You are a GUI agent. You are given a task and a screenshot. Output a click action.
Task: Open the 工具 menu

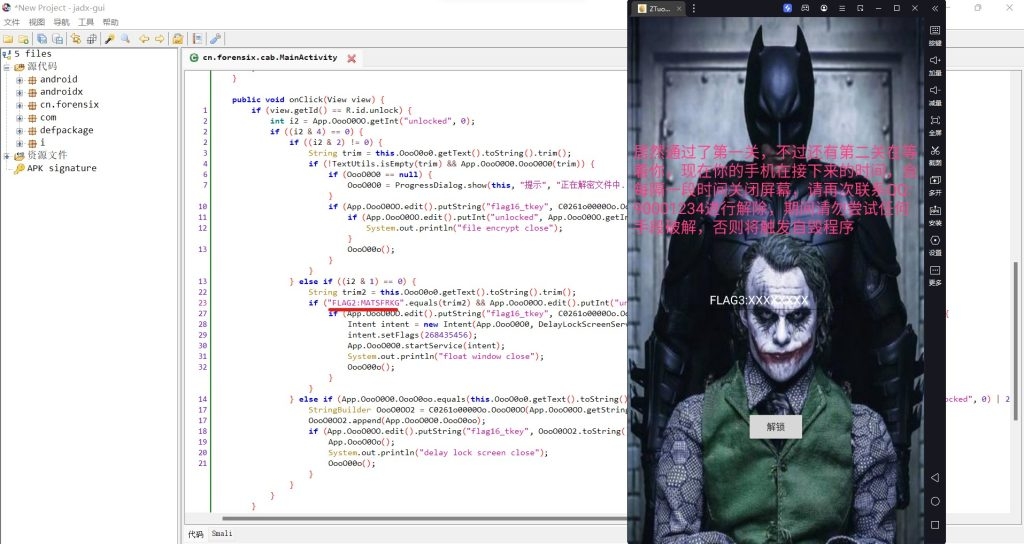(x=86, y=22)
